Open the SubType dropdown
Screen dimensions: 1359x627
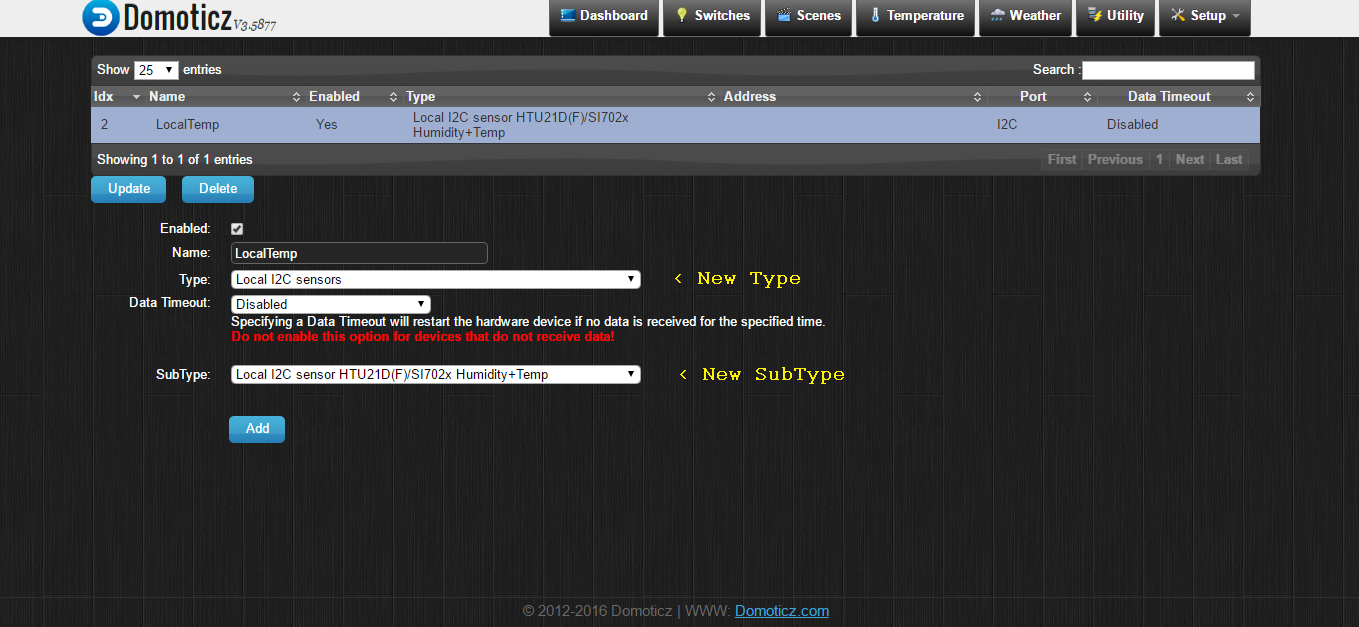pyautogui.click(x=436, y=375)
